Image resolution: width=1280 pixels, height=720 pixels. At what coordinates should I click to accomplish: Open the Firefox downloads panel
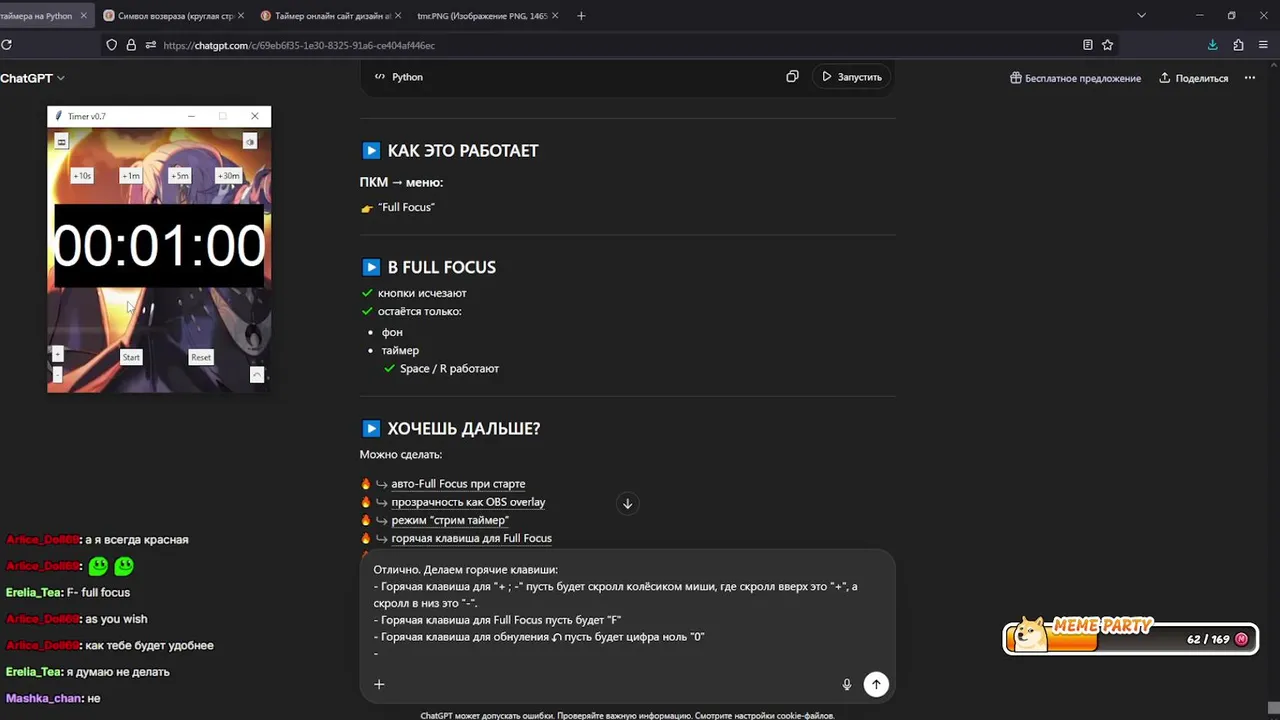tap(1212, 45)
